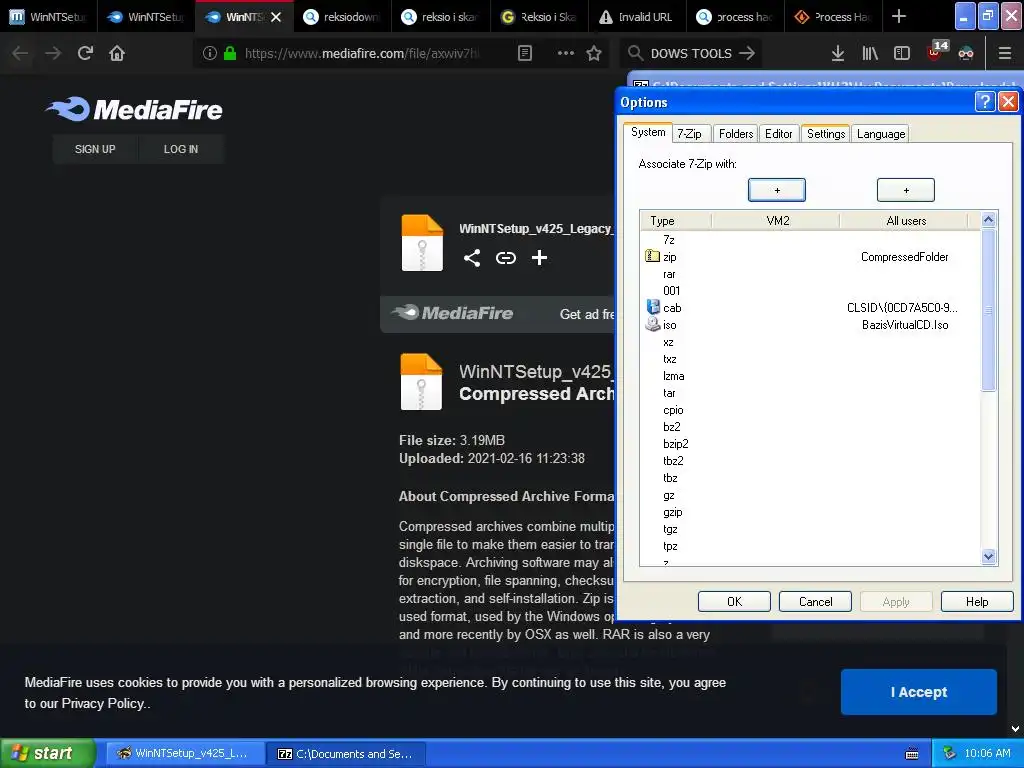
Task: Click the search arrow in search box
Action: 747,53
